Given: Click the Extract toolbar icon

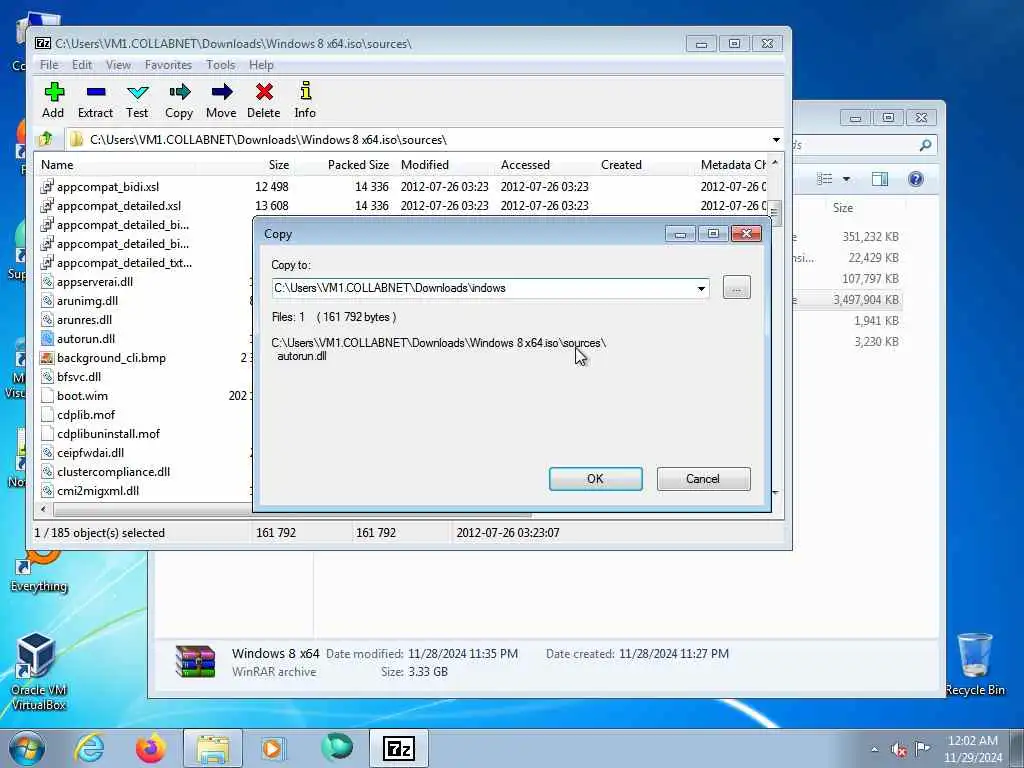Looking at the screenshot, I should [95, 100].
